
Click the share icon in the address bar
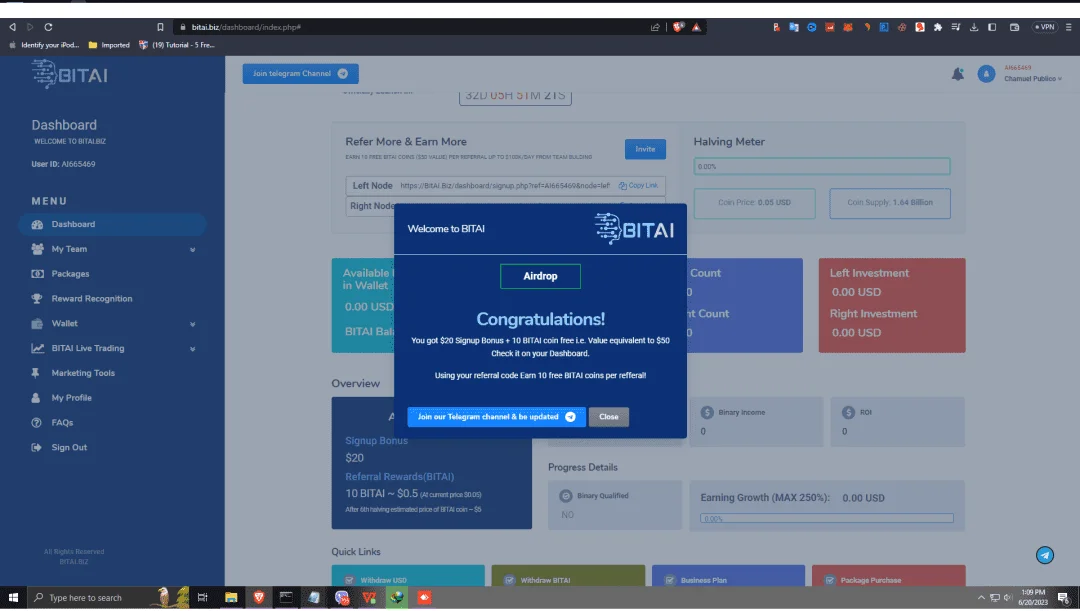[655, 27]
